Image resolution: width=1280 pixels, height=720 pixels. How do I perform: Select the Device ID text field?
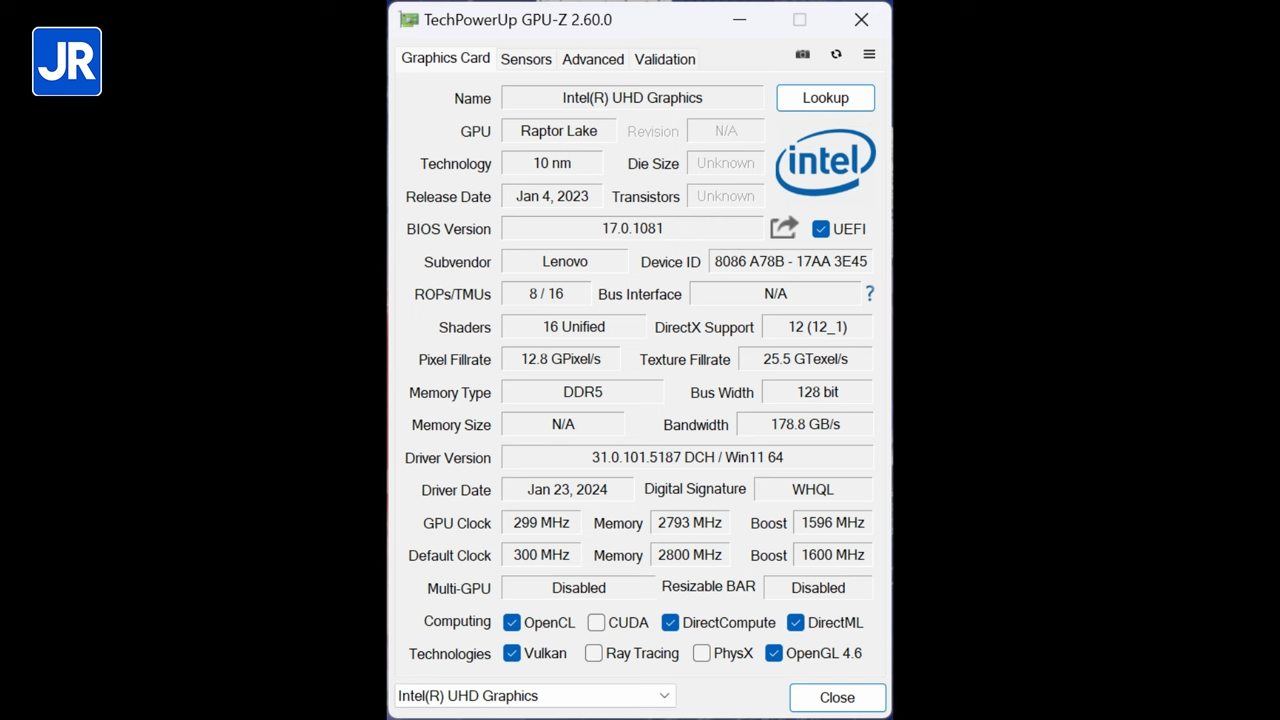pos(790,261)
